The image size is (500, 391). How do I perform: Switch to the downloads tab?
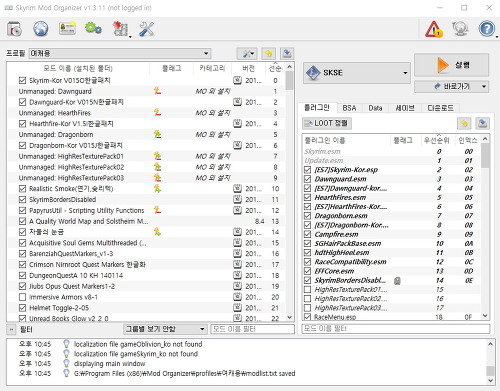(440, 108)
